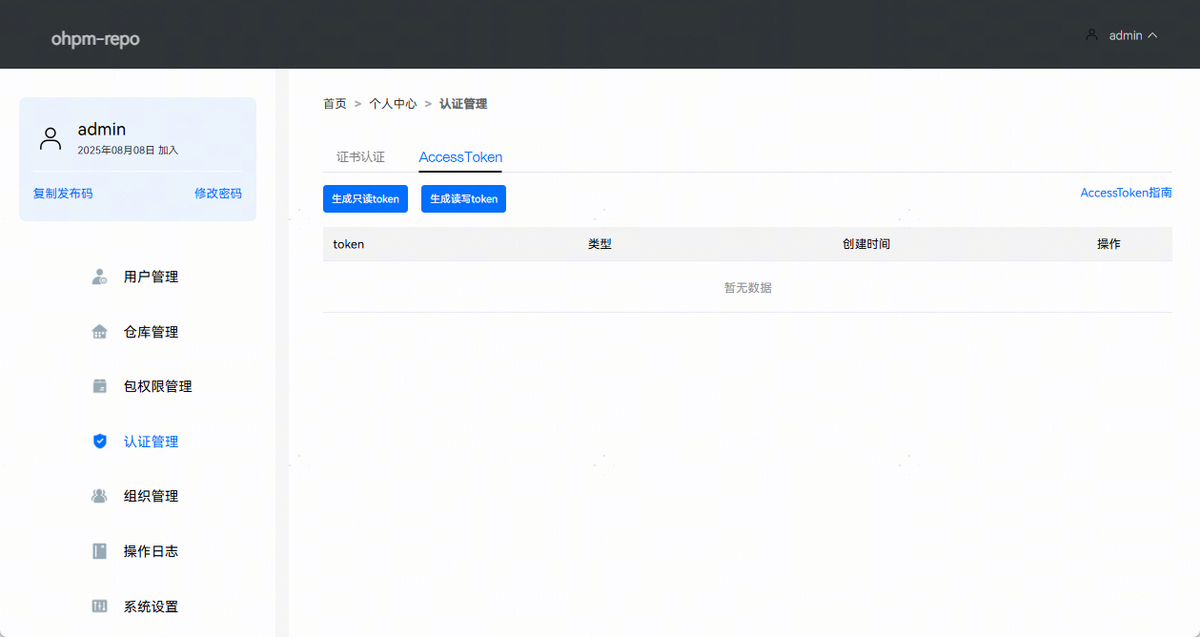Expand the admin dropdown chevron in header
The image size is (1200, 637).
[x=1153, y=35]
